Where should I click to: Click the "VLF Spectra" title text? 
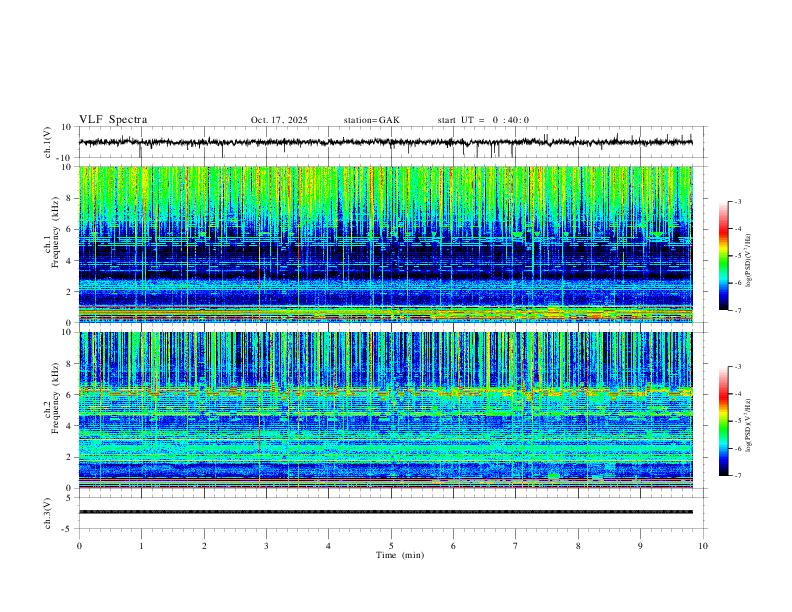(113, 120)
